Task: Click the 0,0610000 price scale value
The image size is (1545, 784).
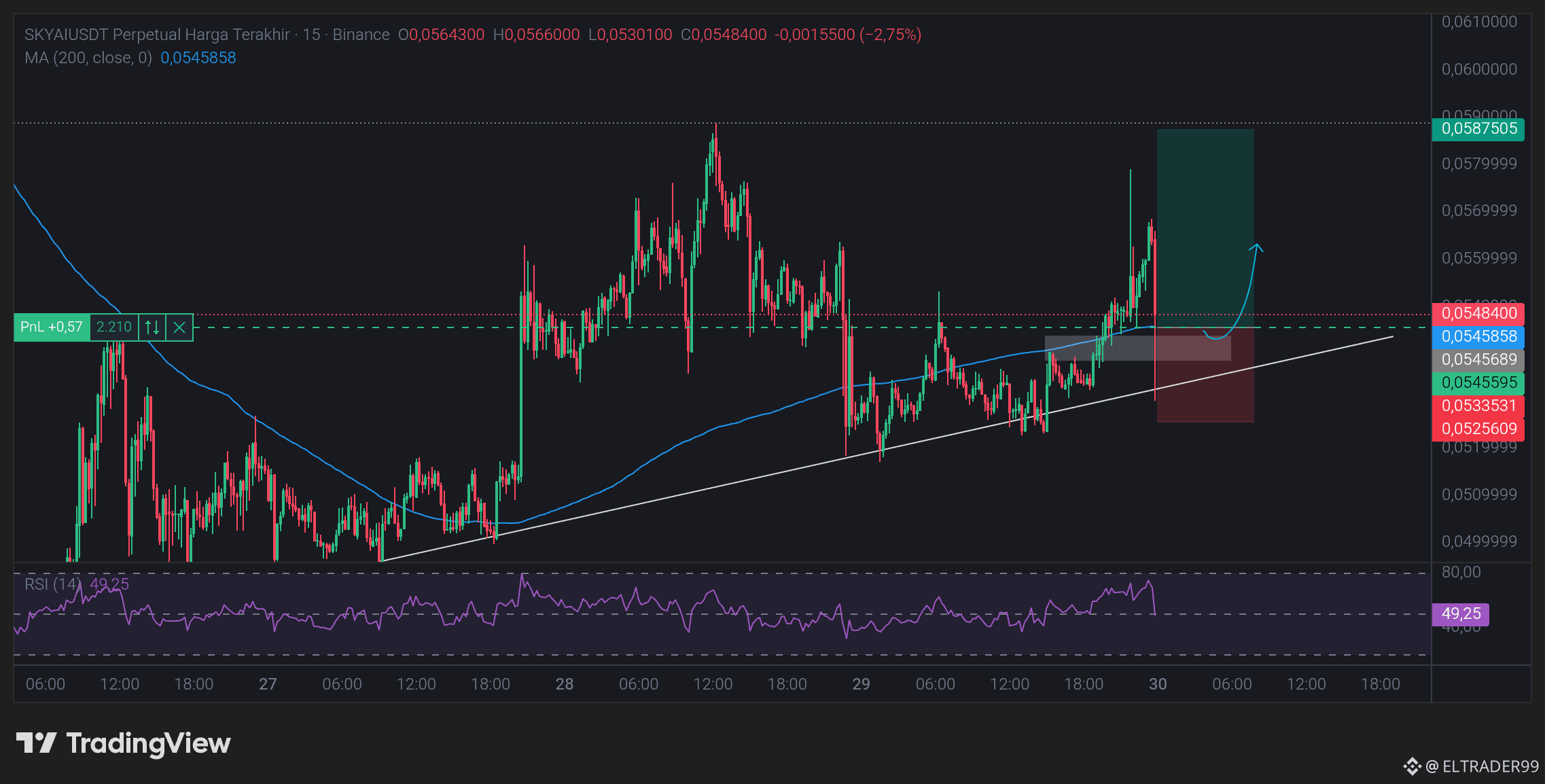Action: pos(1480,22)
